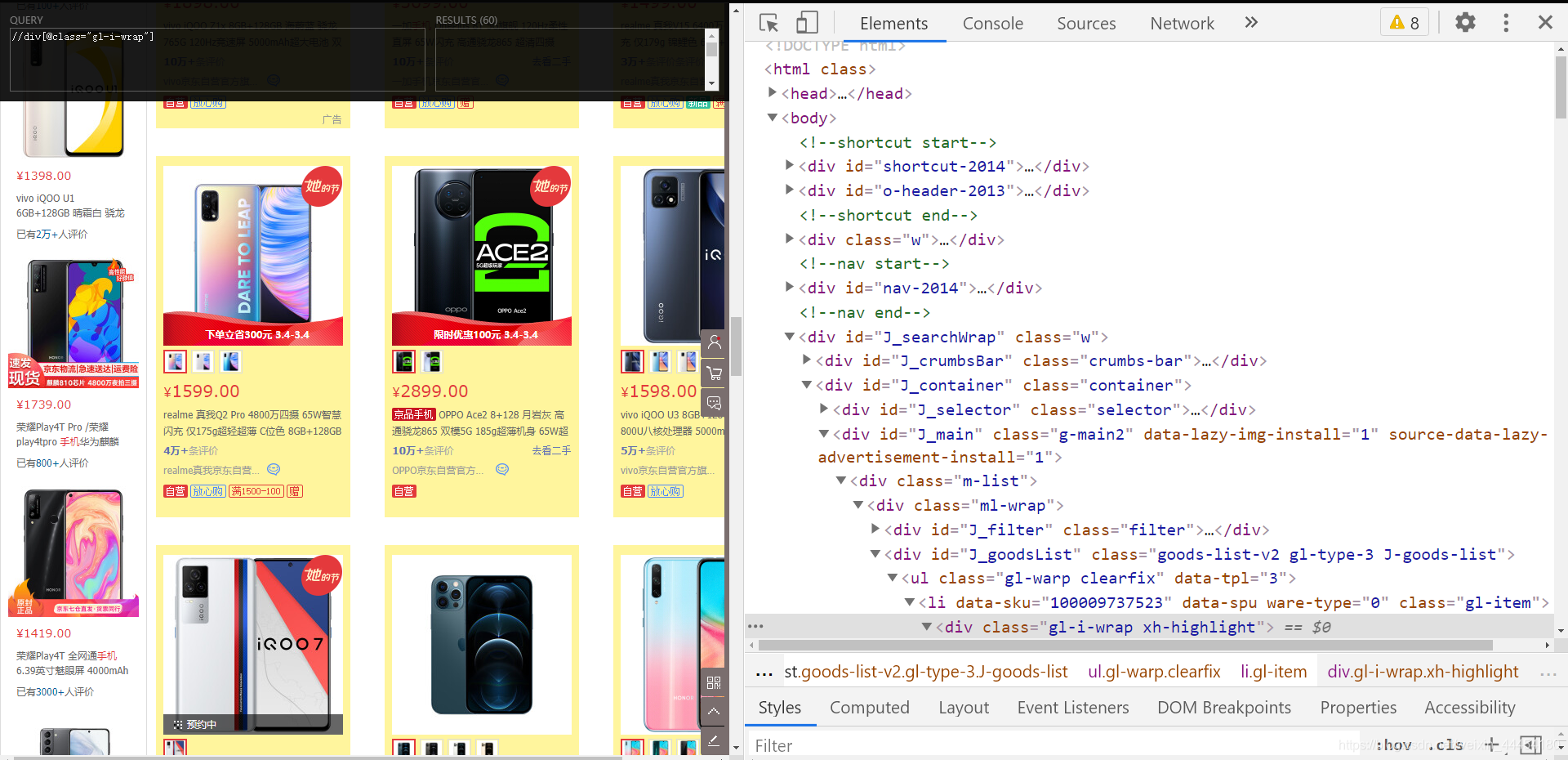Screen dimensions: 1568x760
Task: Click the styles Filter input field
Action: point(1053,745)
